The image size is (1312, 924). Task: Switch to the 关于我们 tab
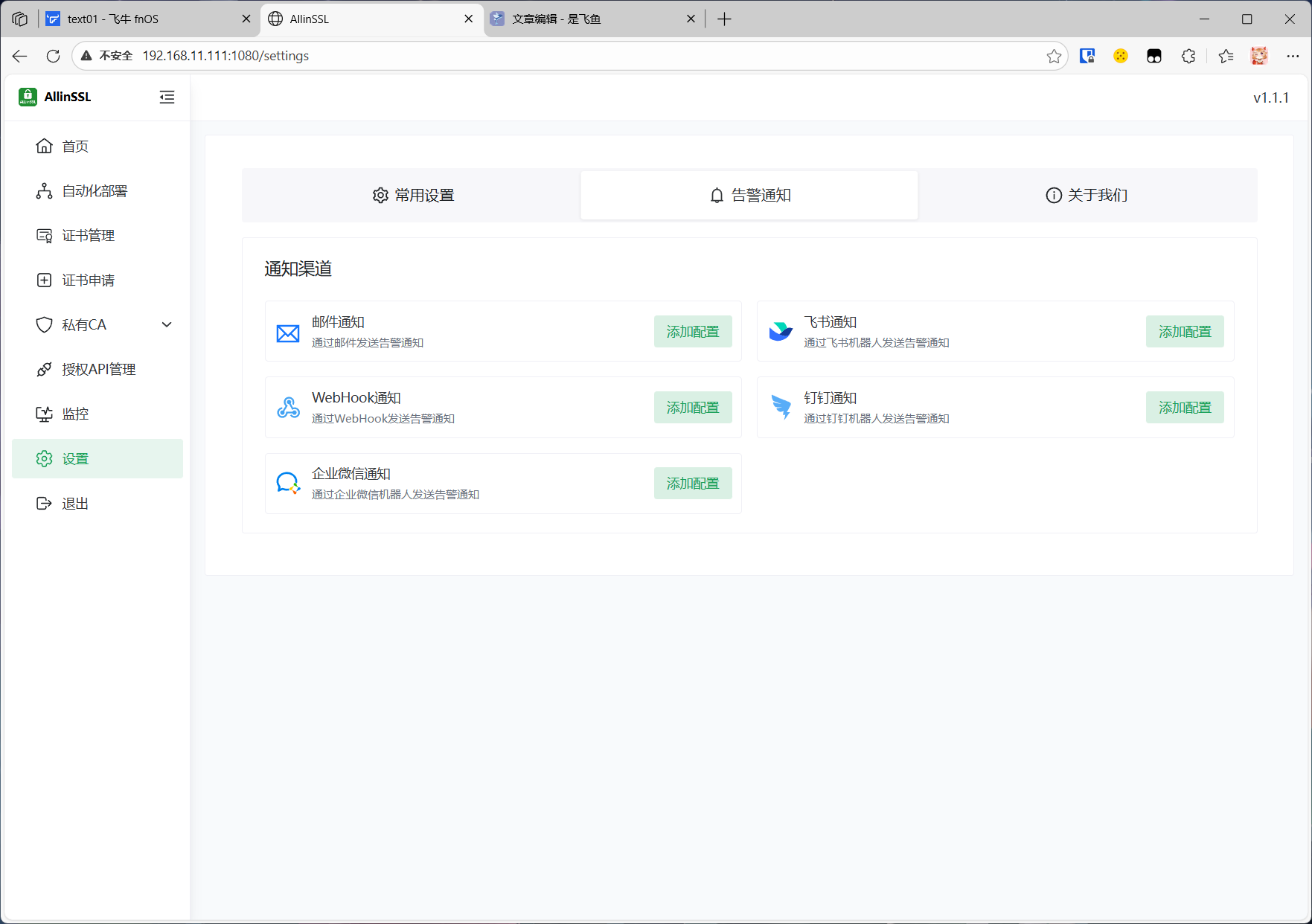click(x=1087, y=196)
